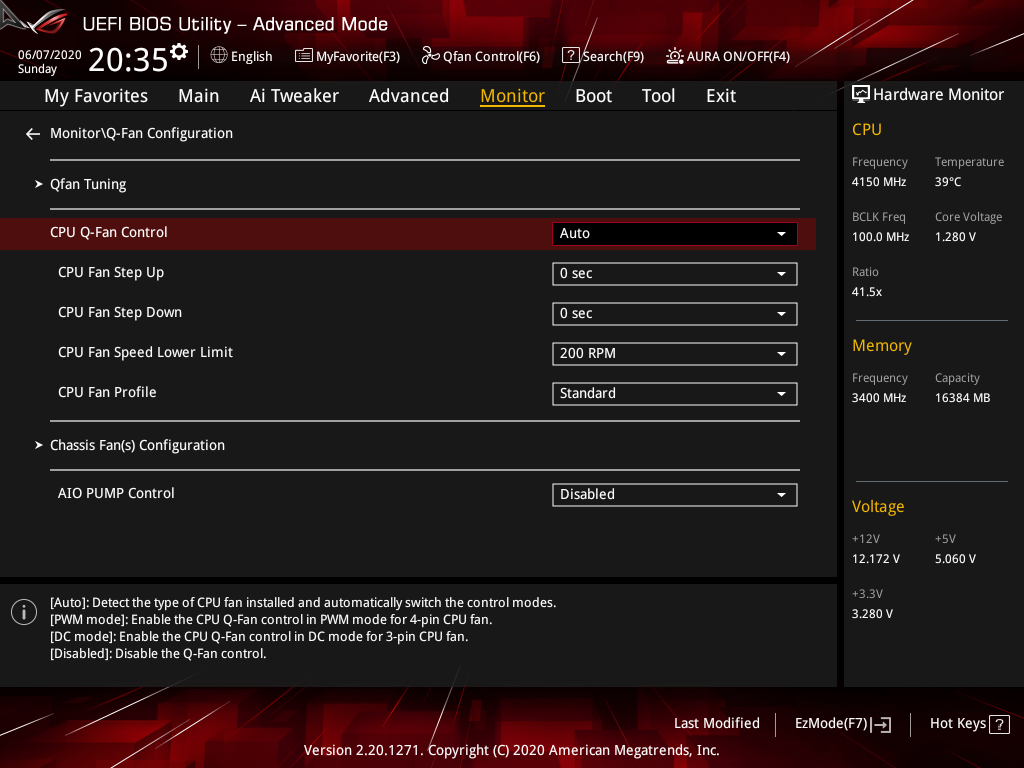Click the EzMode exit arrow icon

[882, 724]
